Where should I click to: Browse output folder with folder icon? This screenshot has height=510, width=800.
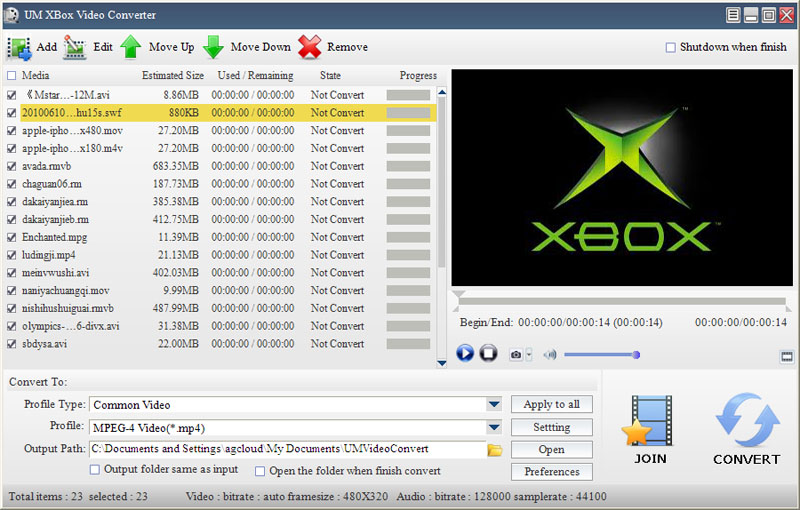[494, 450]
